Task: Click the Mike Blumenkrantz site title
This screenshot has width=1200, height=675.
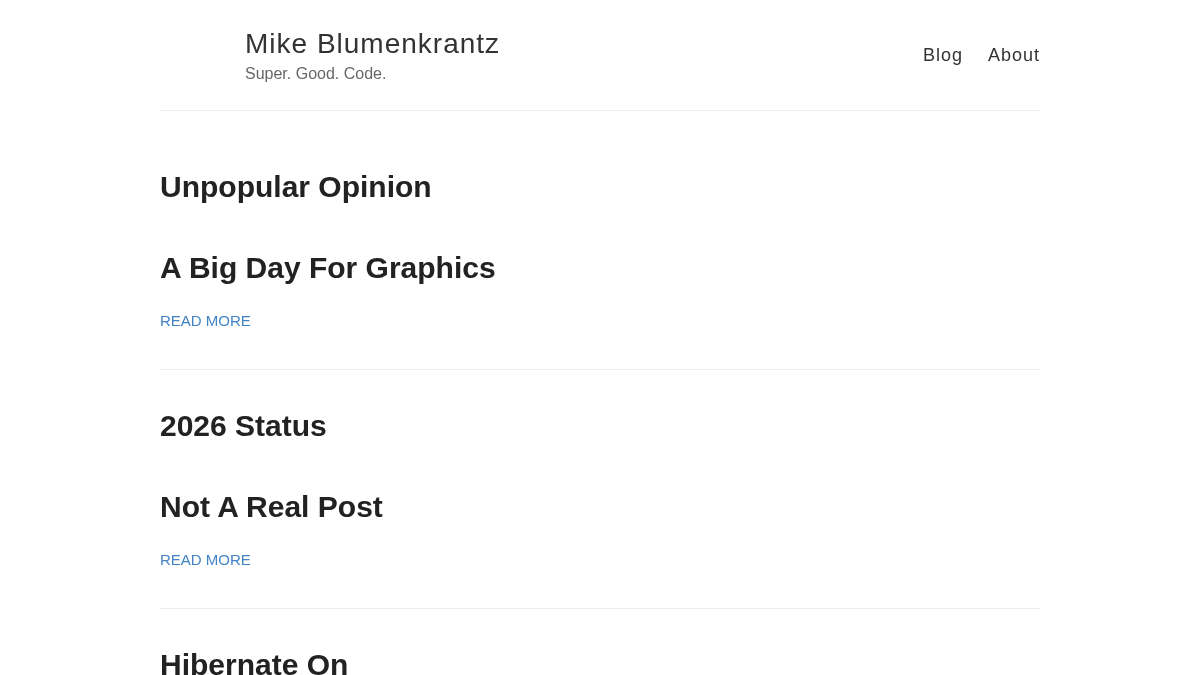Action: coord(372,44)
